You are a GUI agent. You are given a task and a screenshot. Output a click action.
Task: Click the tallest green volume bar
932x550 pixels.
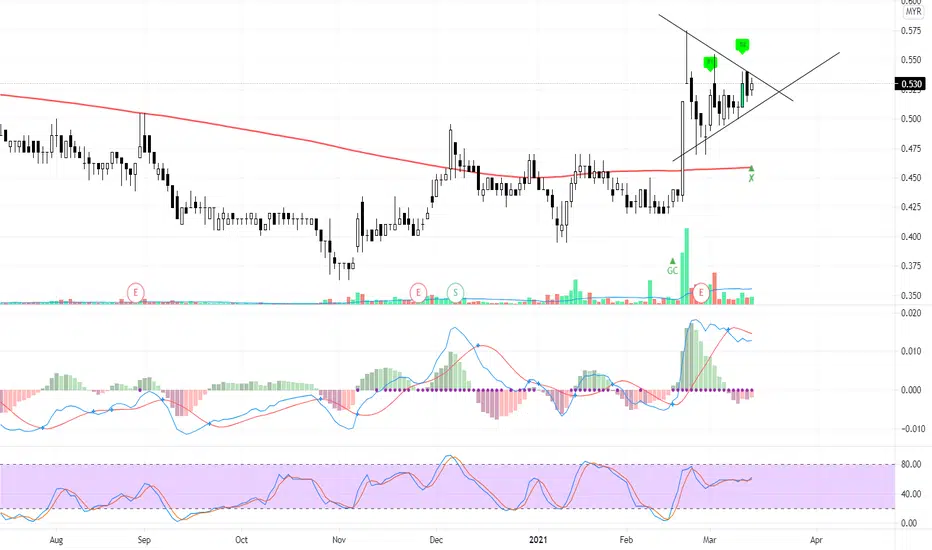click(687, 266)
